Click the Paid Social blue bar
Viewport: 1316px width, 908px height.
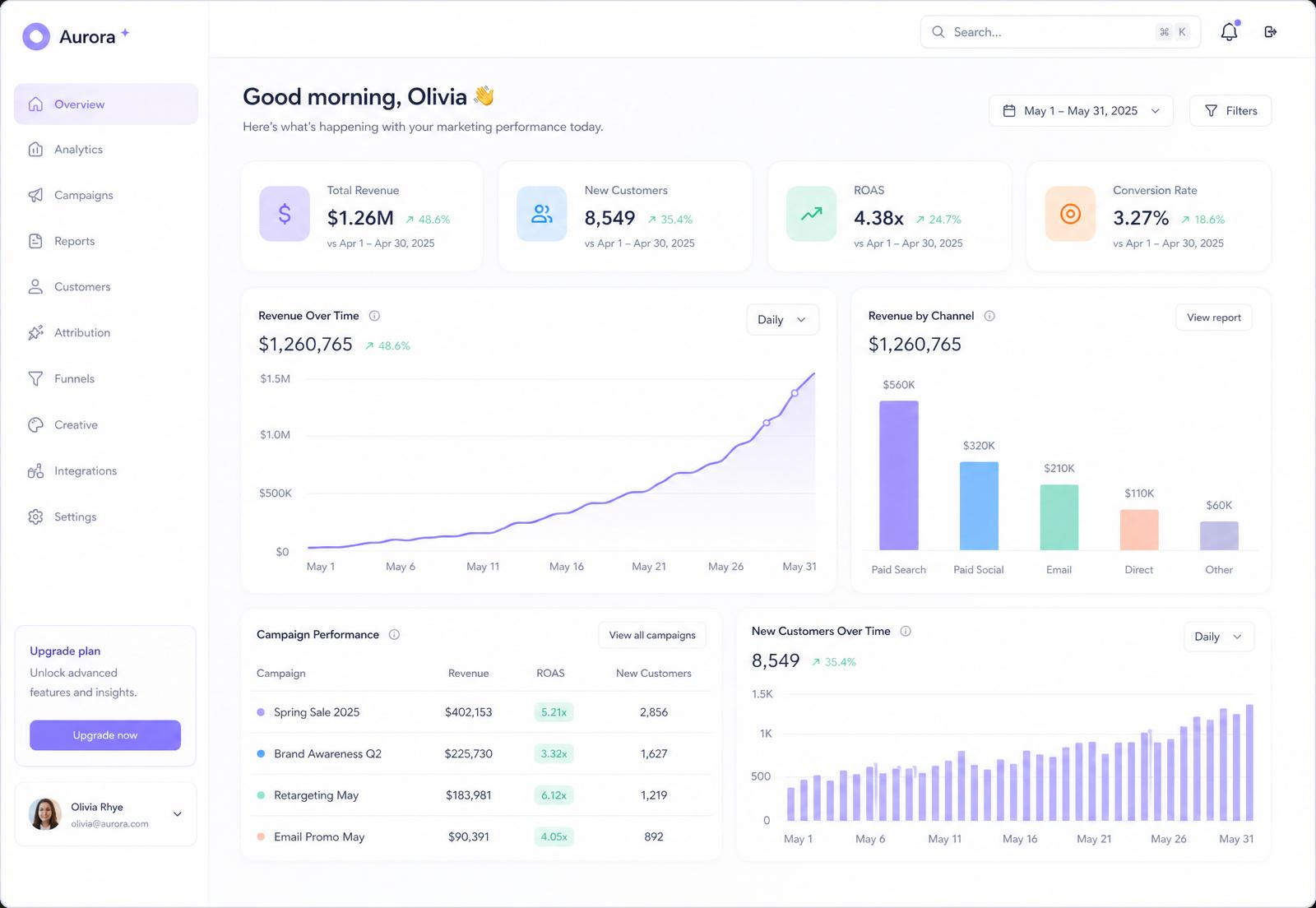click(x=979, y=506)
